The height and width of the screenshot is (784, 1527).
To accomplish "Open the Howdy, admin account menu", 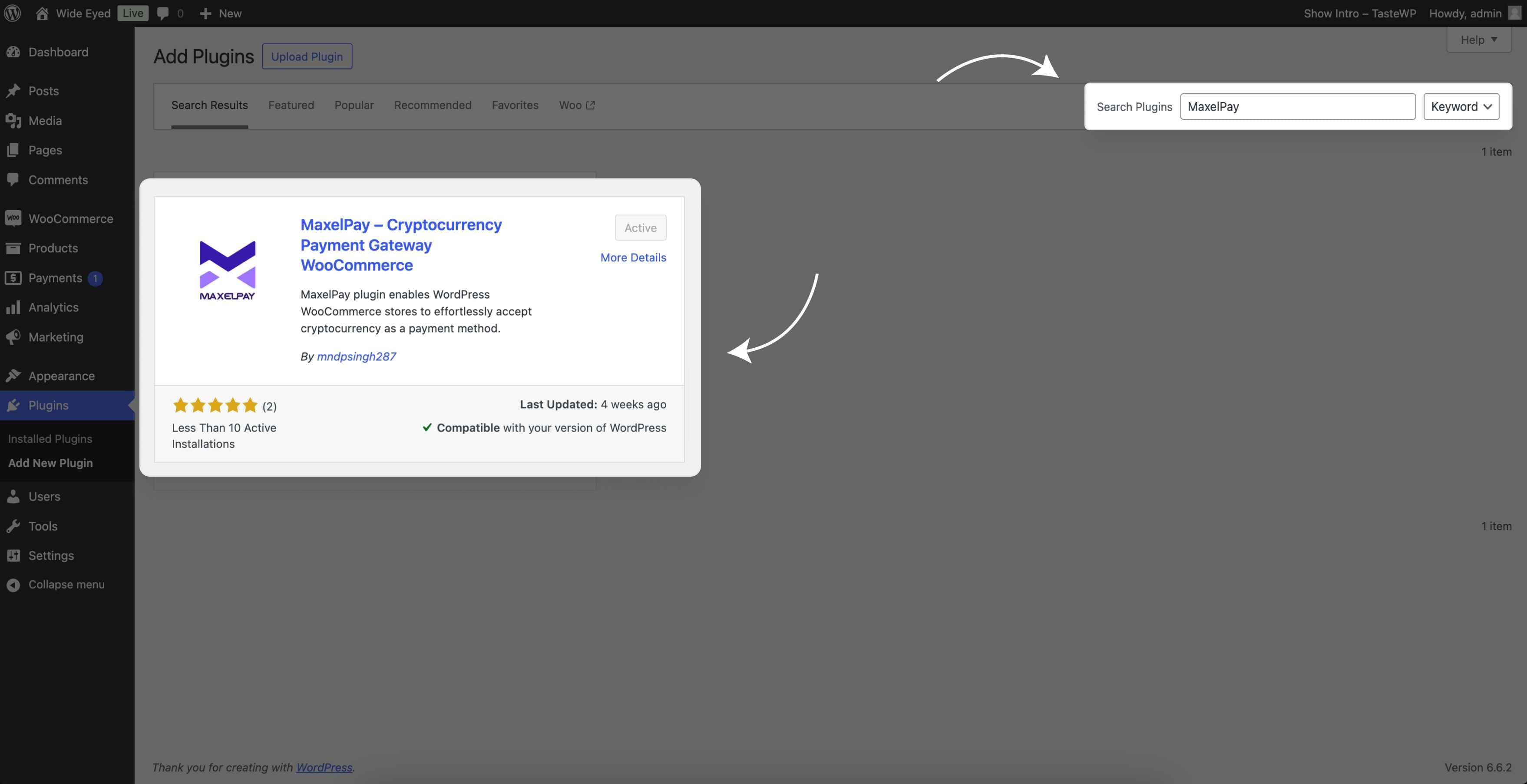I will (x=1465, y=13).
